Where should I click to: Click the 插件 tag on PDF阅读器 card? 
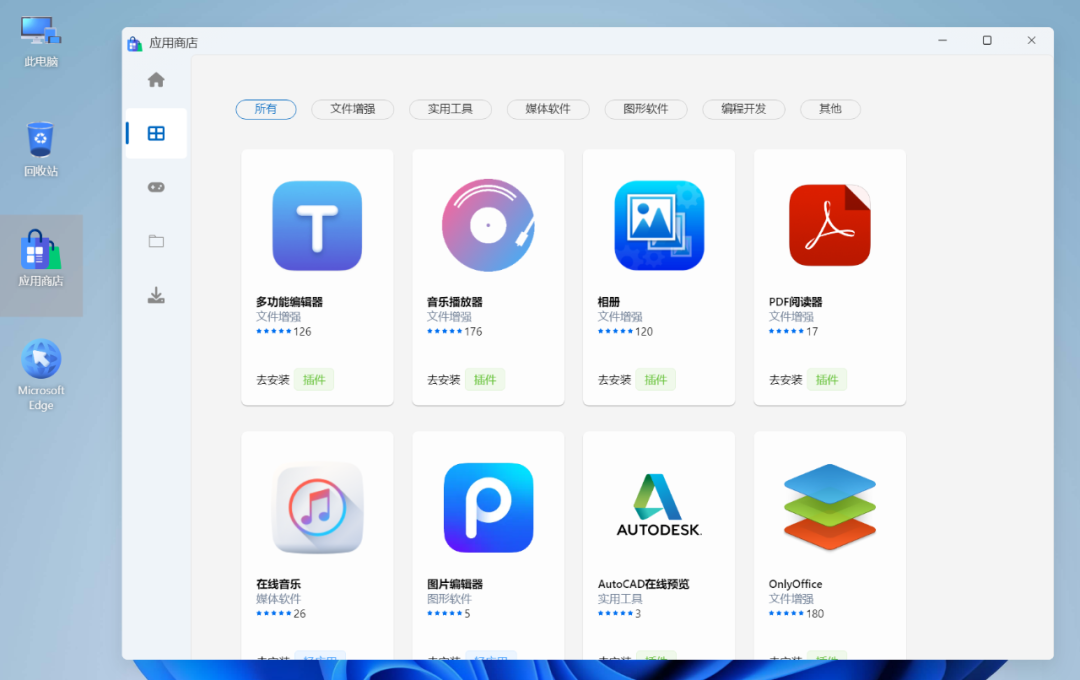click(x=827, y=379)
